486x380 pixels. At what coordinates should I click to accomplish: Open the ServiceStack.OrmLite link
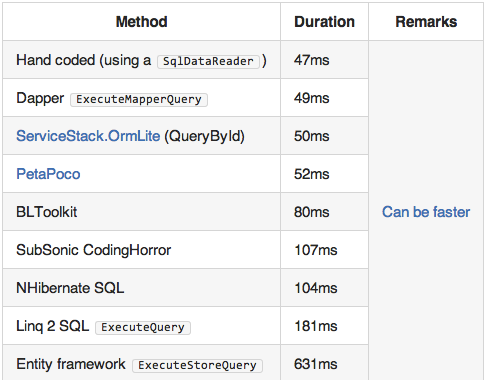pyautogui.click(x=88, y=136)
